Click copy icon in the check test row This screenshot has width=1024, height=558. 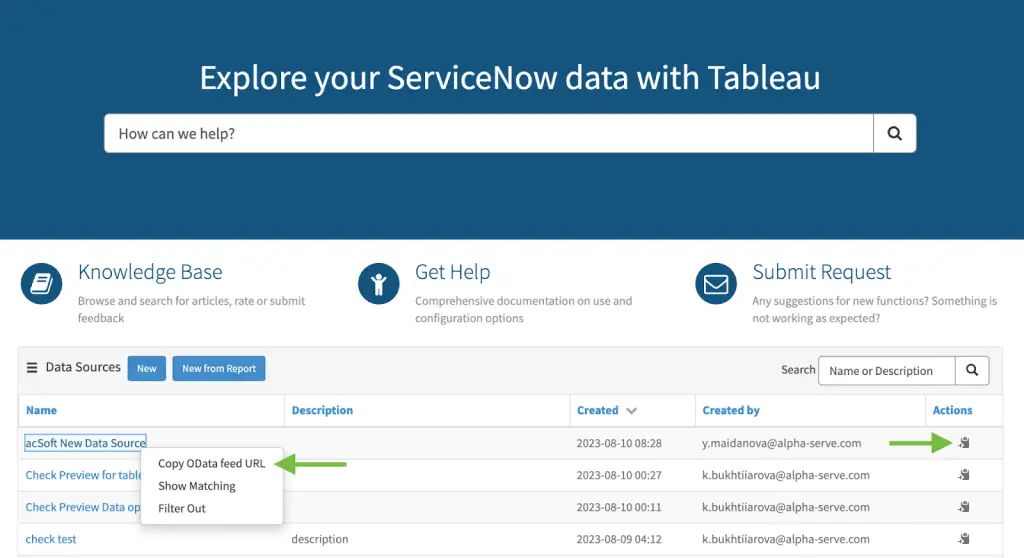tap(964, 539)
